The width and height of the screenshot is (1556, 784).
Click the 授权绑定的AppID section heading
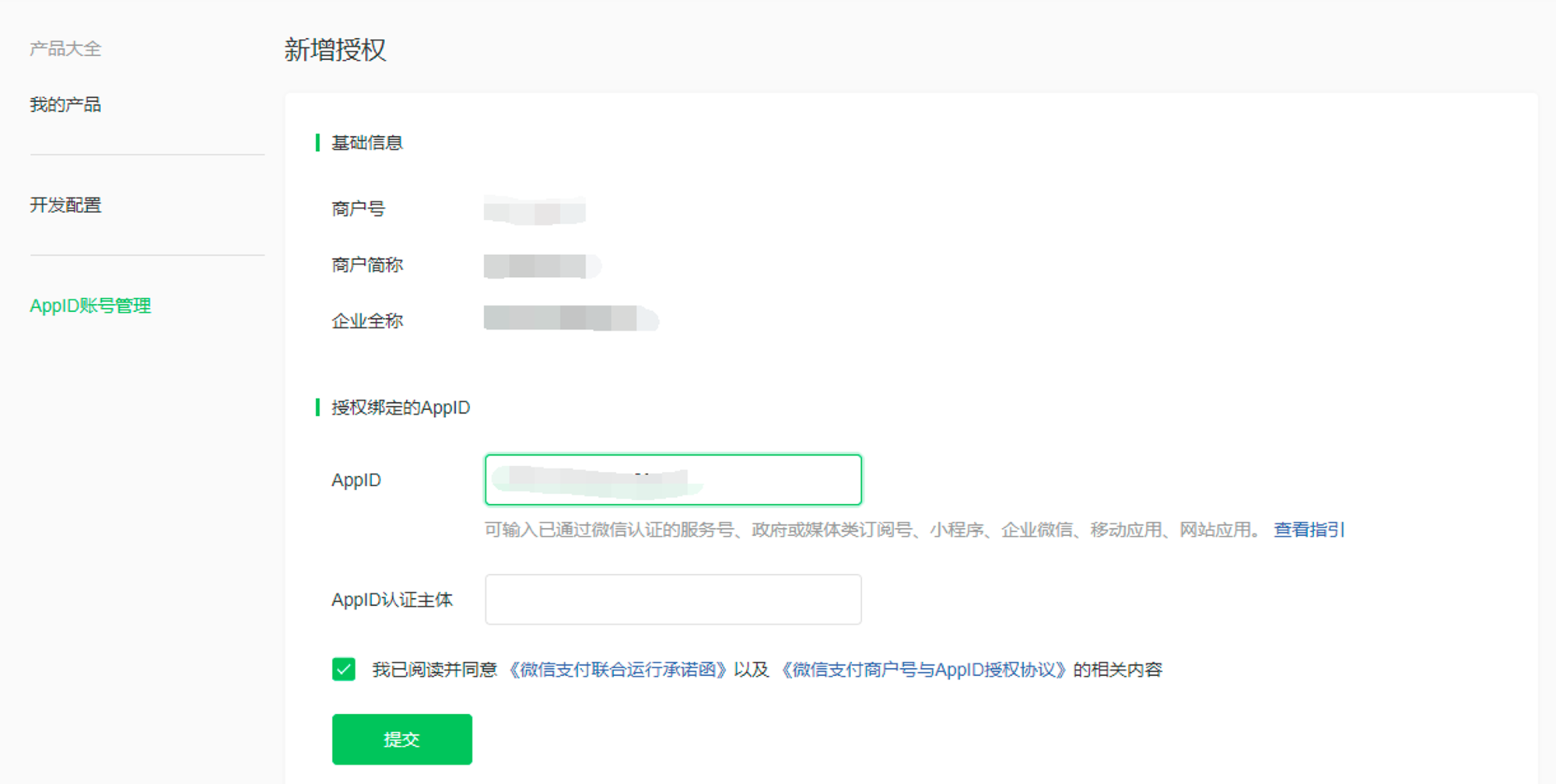[x=401, y=408]
